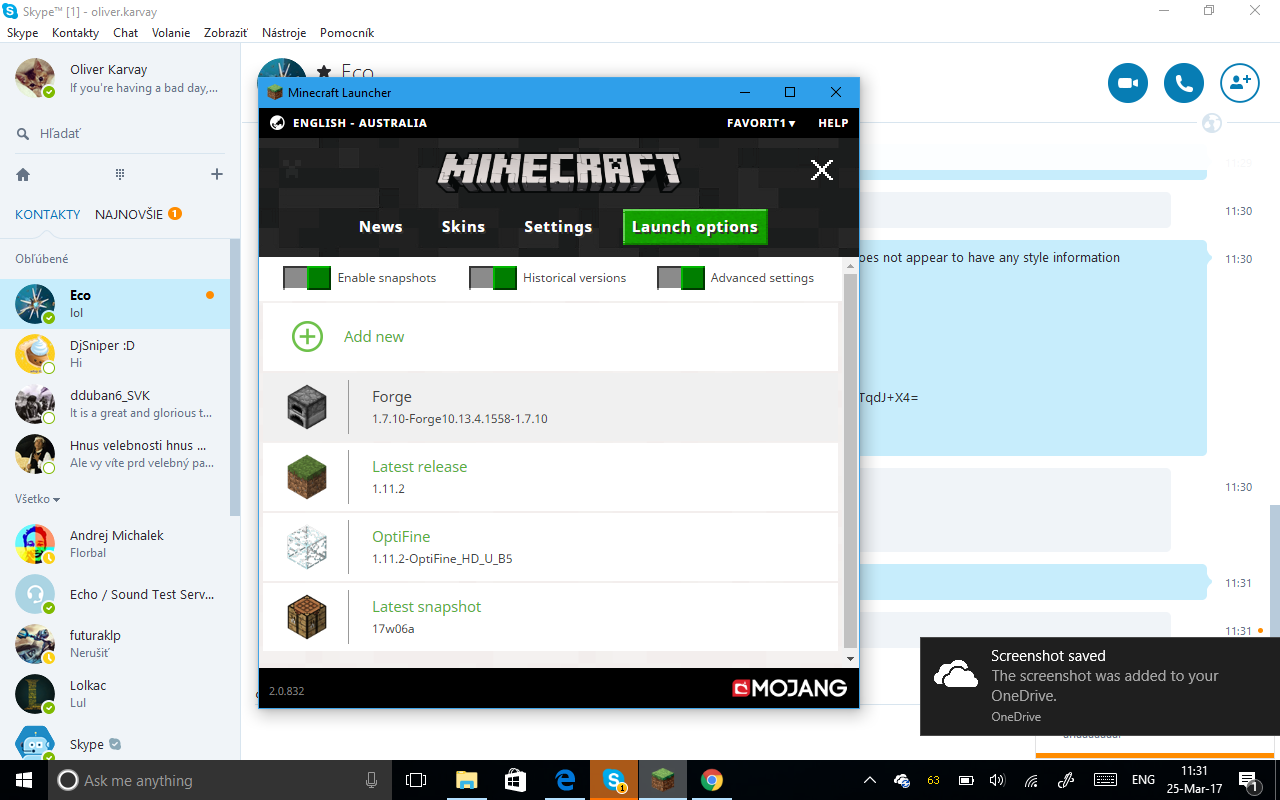Click the green plus Add new icon
The image size is (1280, 800).
(x=307, y=337)
